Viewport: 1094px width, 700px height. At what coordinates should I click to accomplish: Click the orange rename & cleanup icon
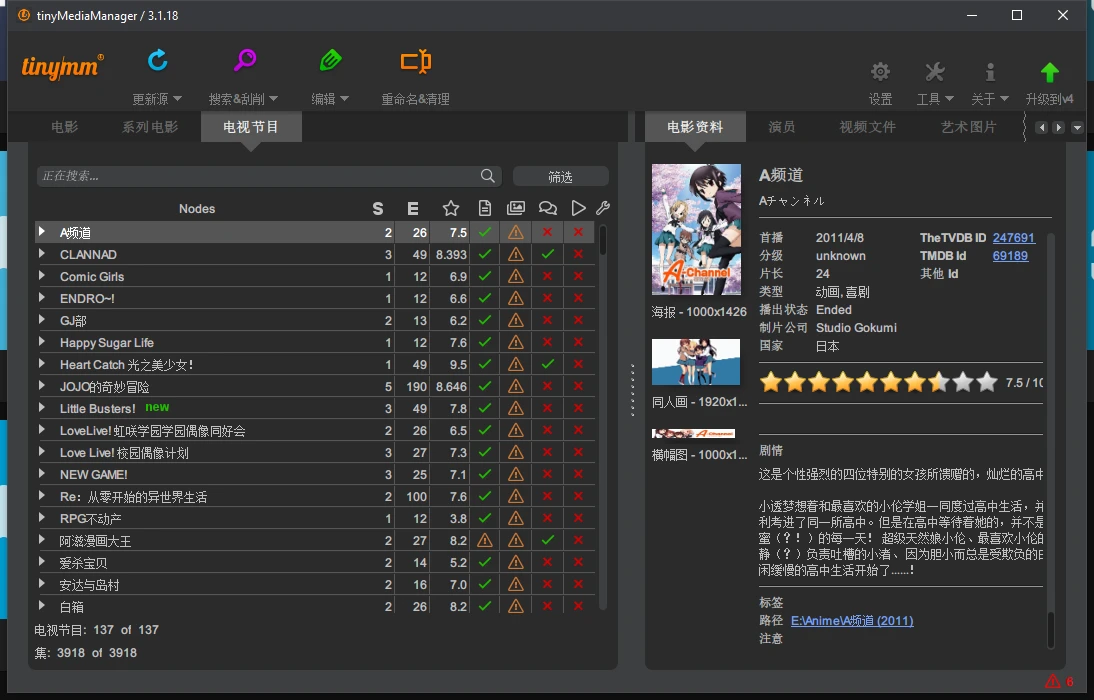pyautogui.click(x=415, y=62)
